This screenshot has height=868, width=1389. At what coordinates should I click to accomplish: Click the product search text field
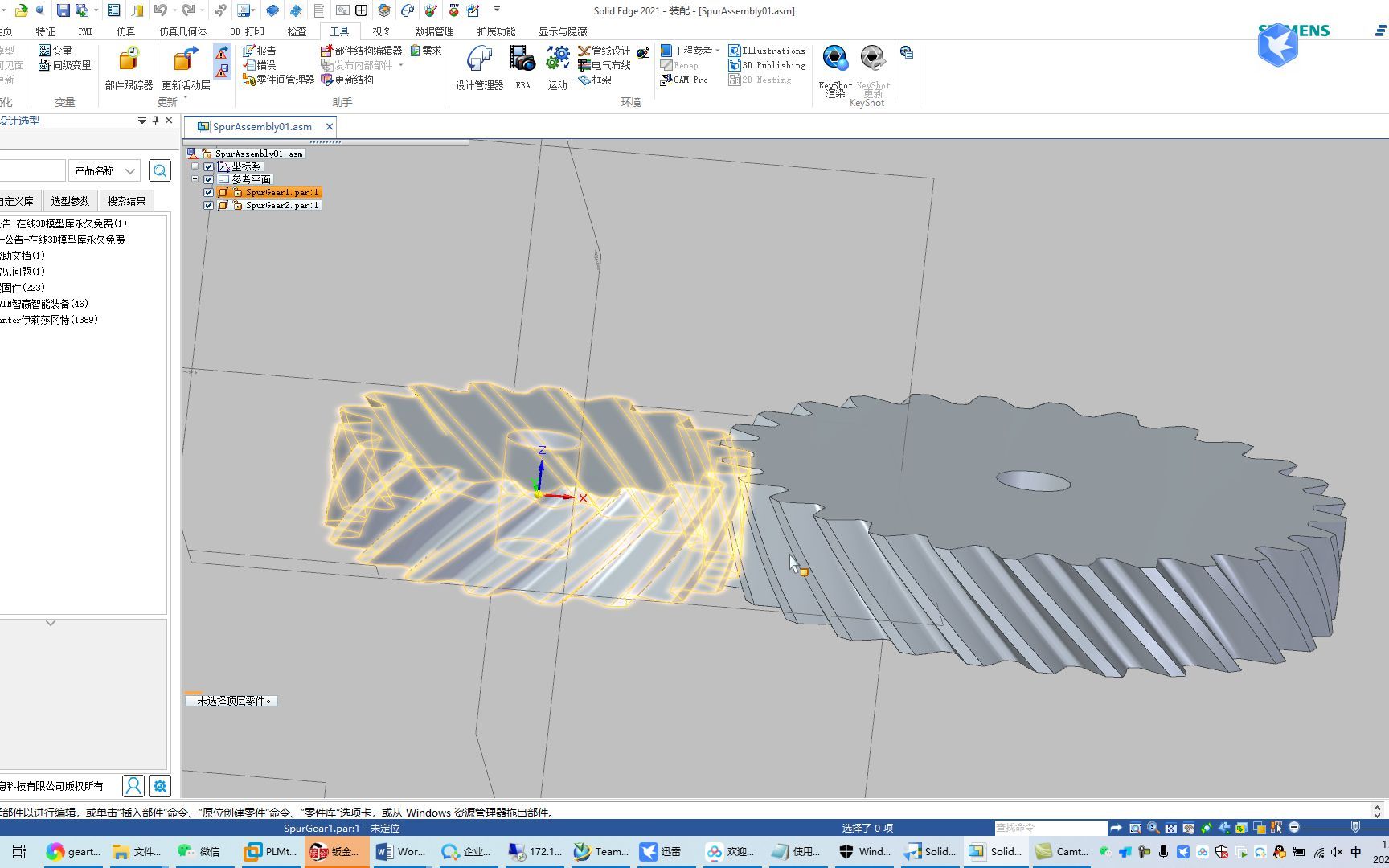click(x=32, y=170)
